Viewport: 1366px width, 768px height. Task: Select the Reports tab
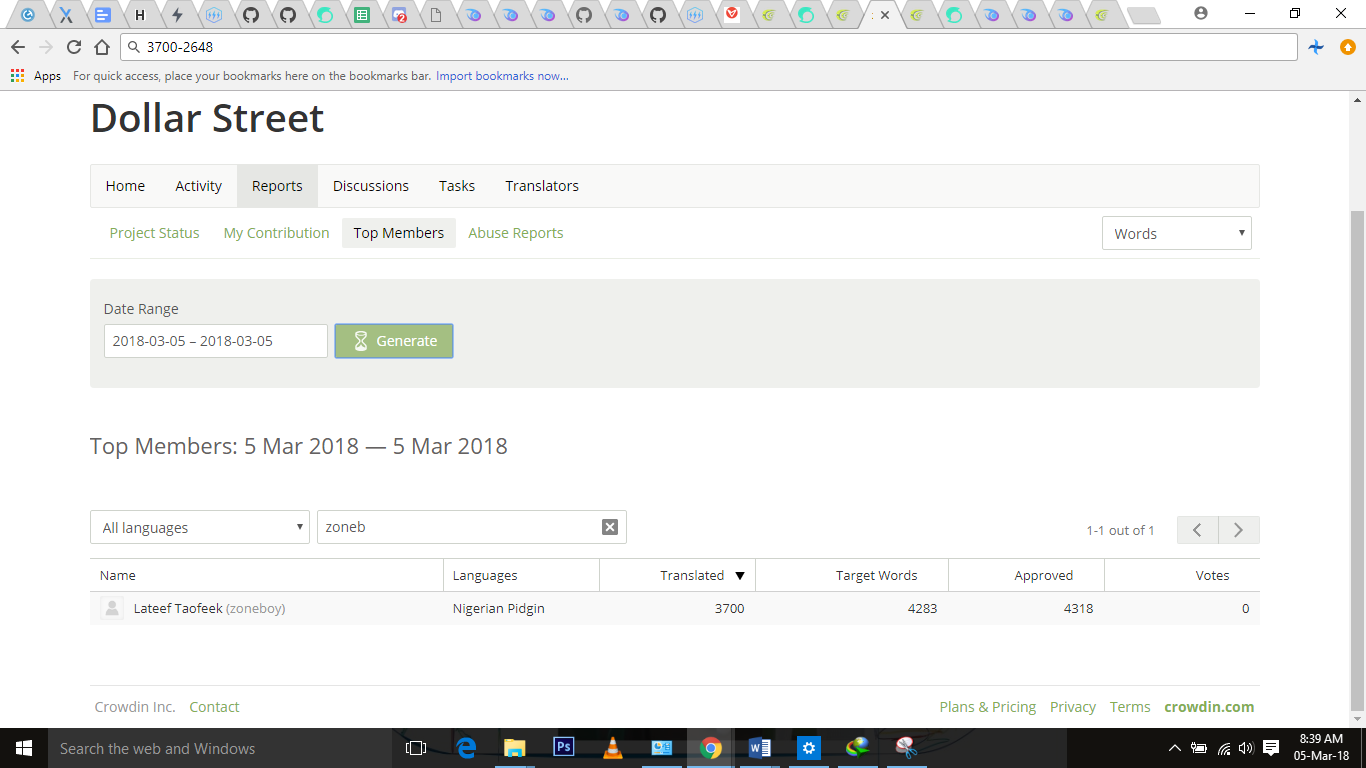pos(277,186)
